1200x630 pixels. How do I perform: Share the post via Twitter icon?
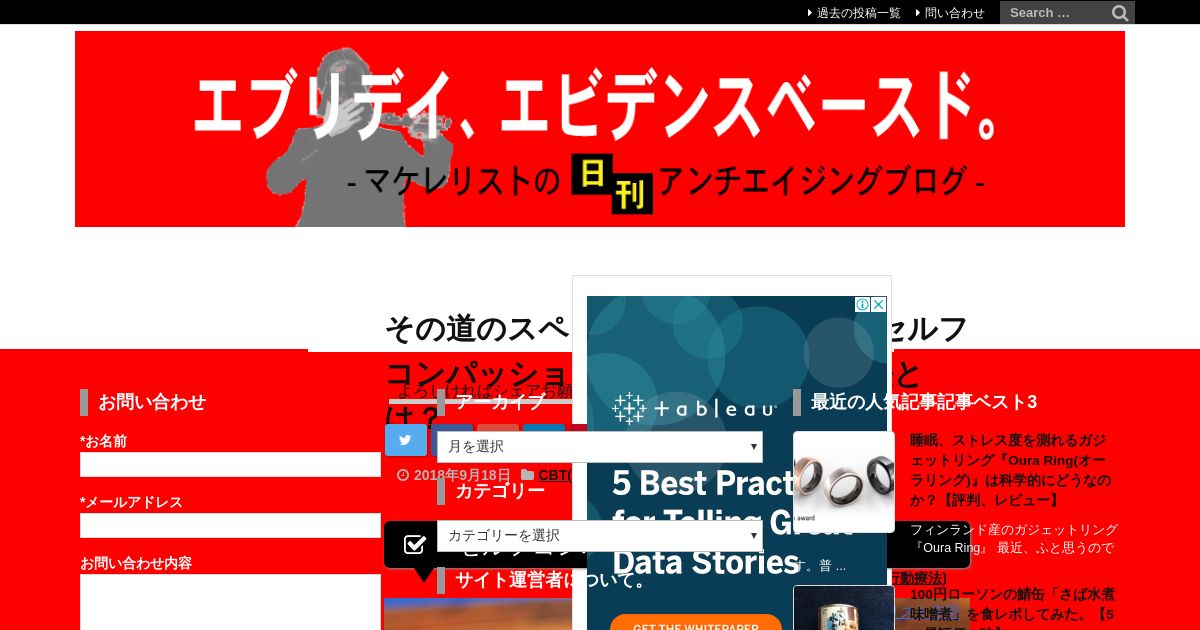tap(406, 440)
